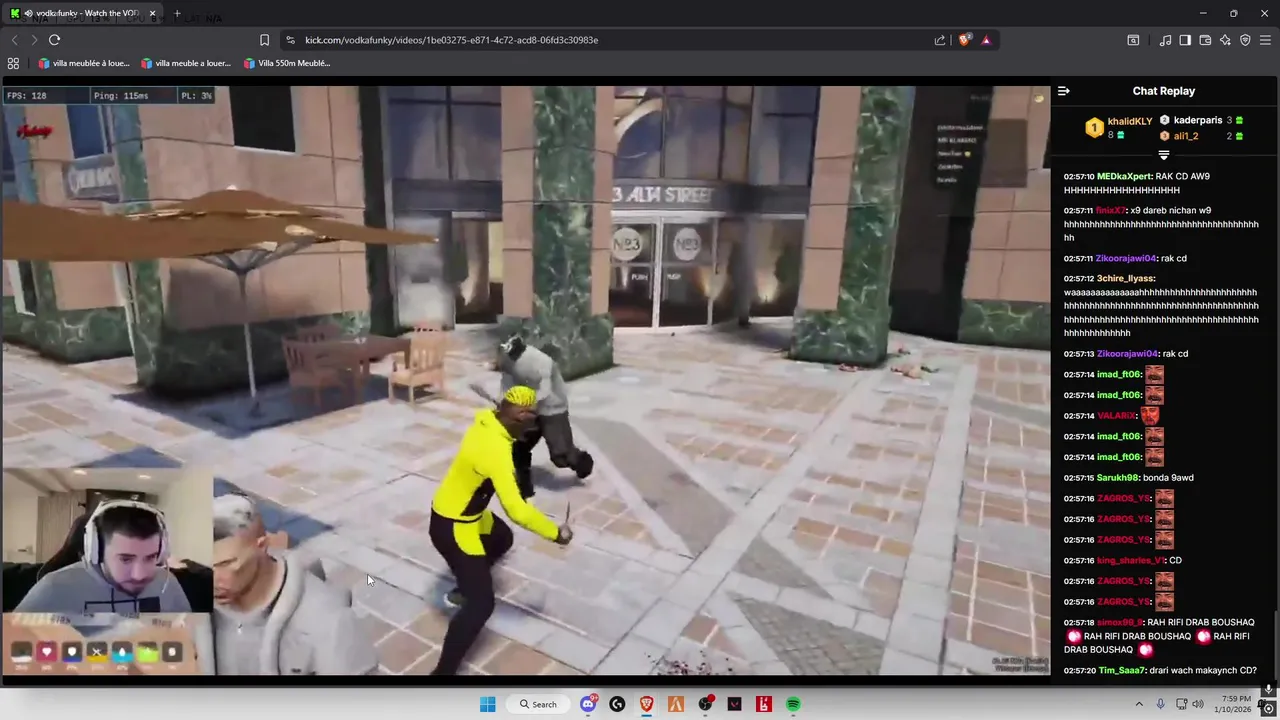Collapse the Chat Replay panel

pos(1063,91)
